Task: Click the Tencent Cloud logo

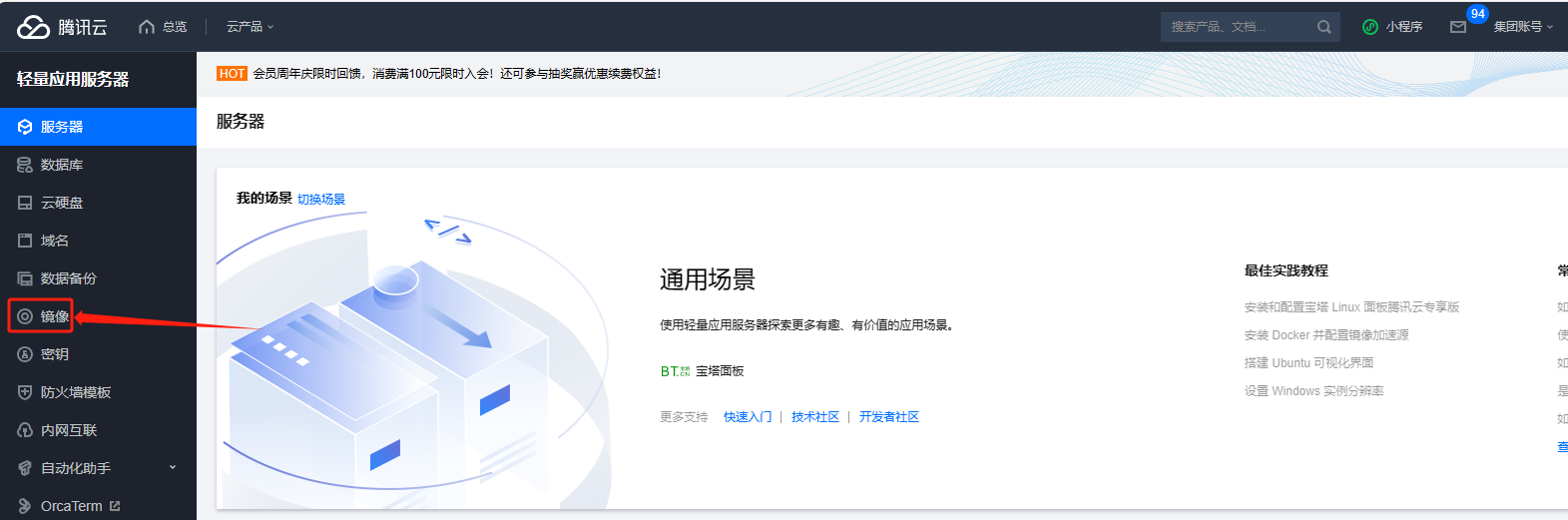Action: pyautogui.click(x=62, y=27)
